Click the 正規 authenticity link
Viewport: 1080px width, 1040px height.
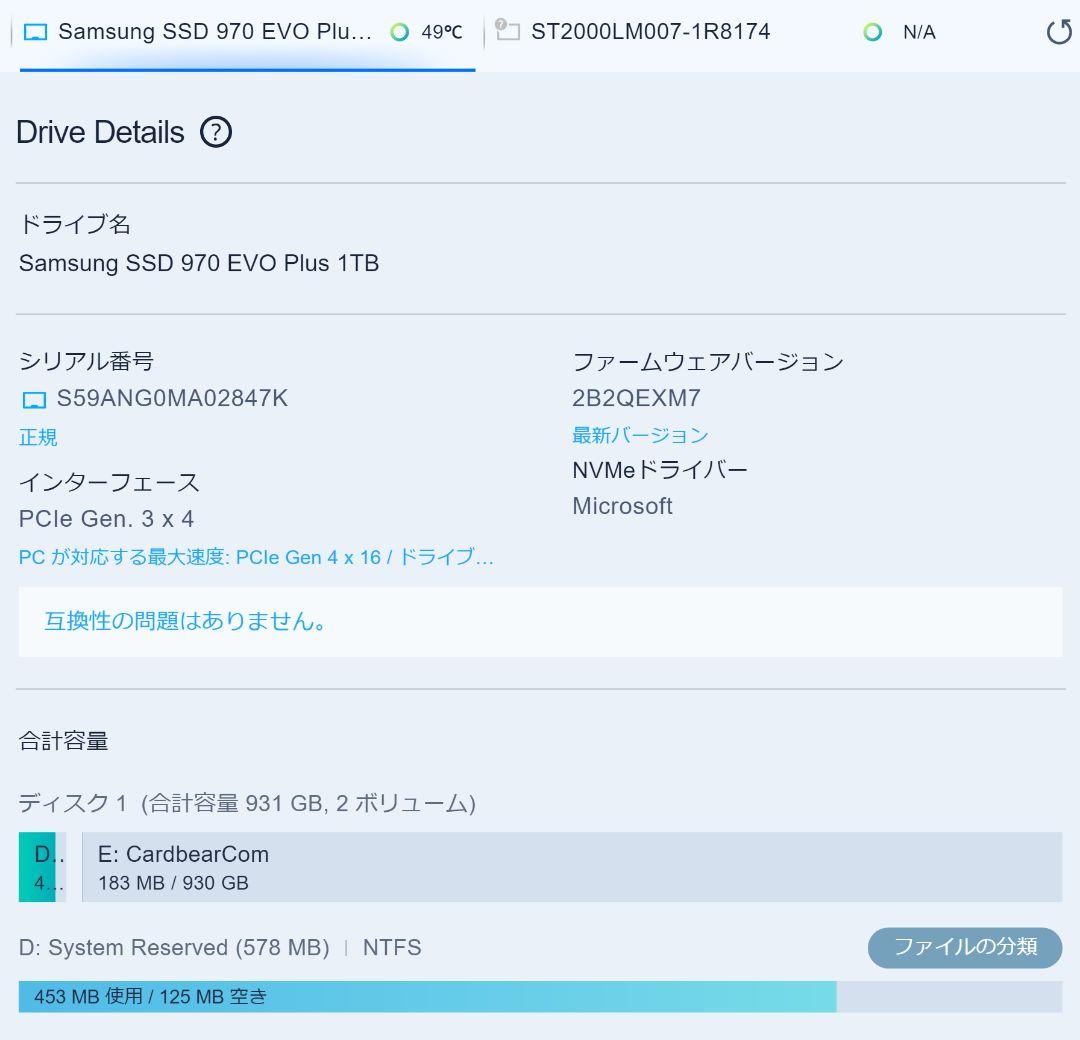37,437
